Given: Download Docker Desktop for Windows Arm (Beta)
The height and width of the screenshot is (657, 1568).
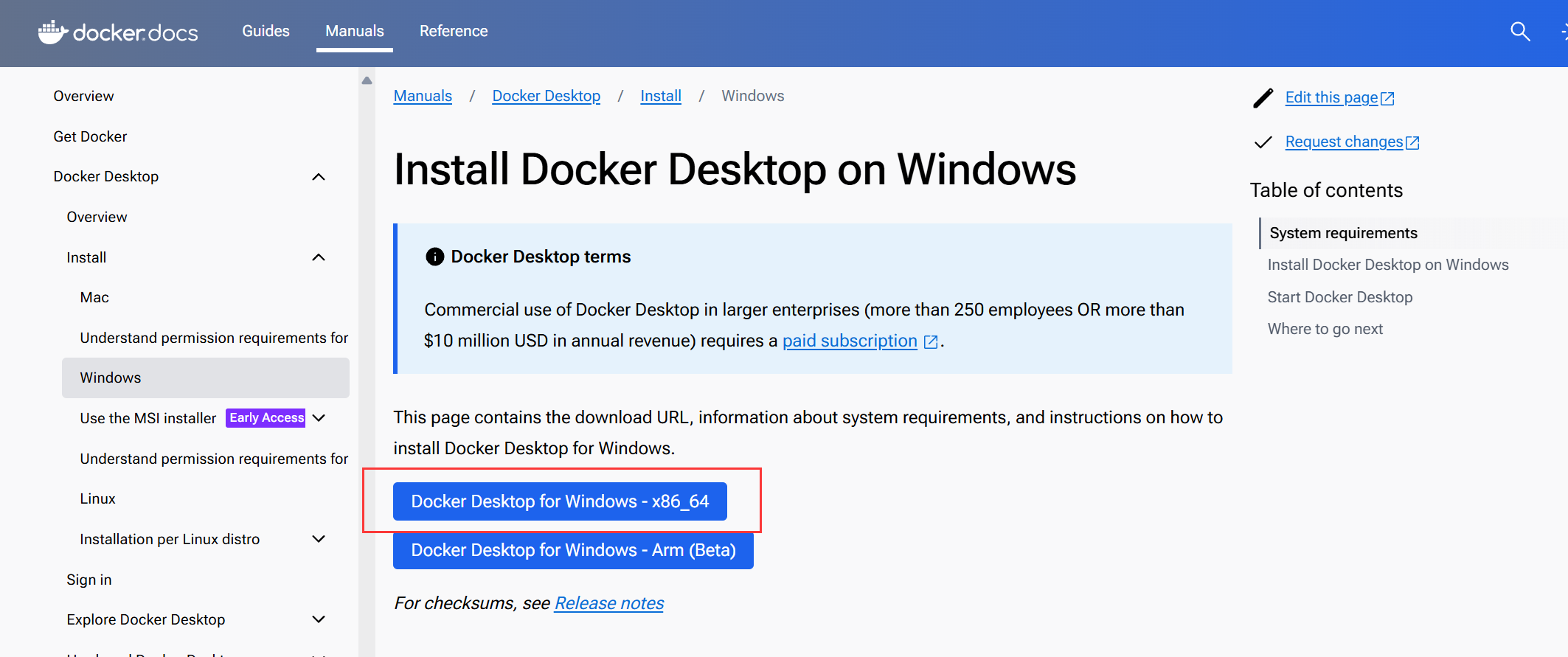Looking at the screenshot, I should (x=573, y=550).
